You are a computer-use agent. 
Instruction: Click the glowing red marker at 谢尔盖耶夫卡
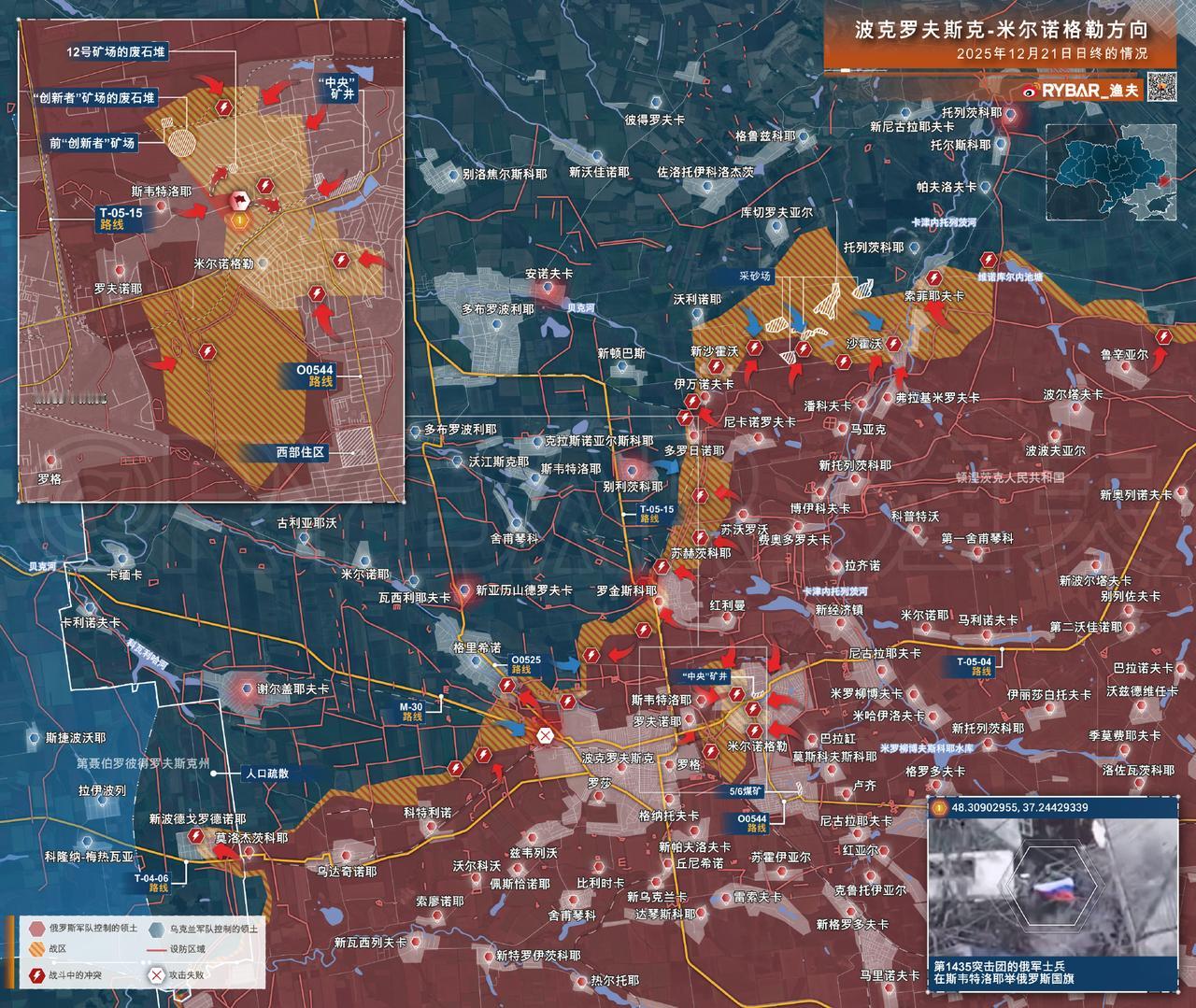(249, 689)
